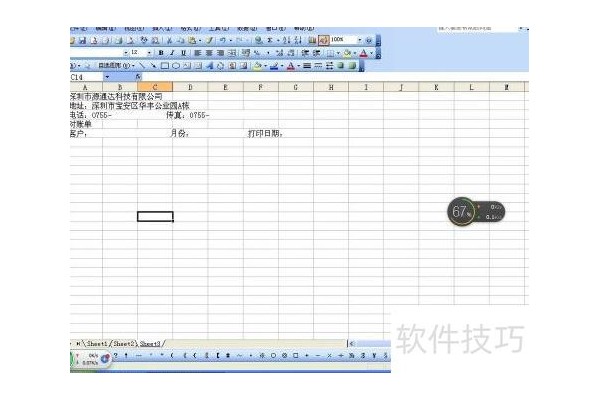Open the Zoom 100% dropdown
Image resolution: width=600 pixels, height=400 pixels.
point(359,40)
